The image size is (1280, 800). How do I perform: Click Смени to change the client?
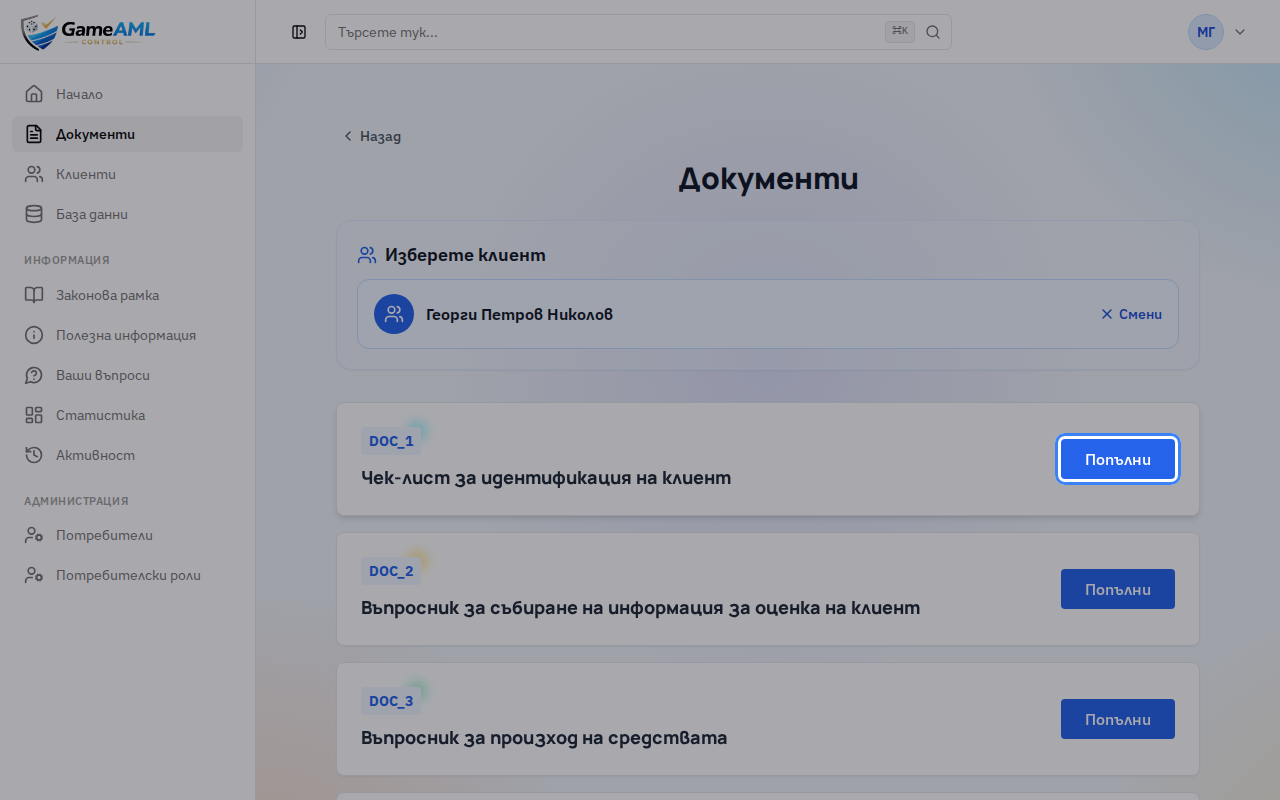coord(1131,314)
